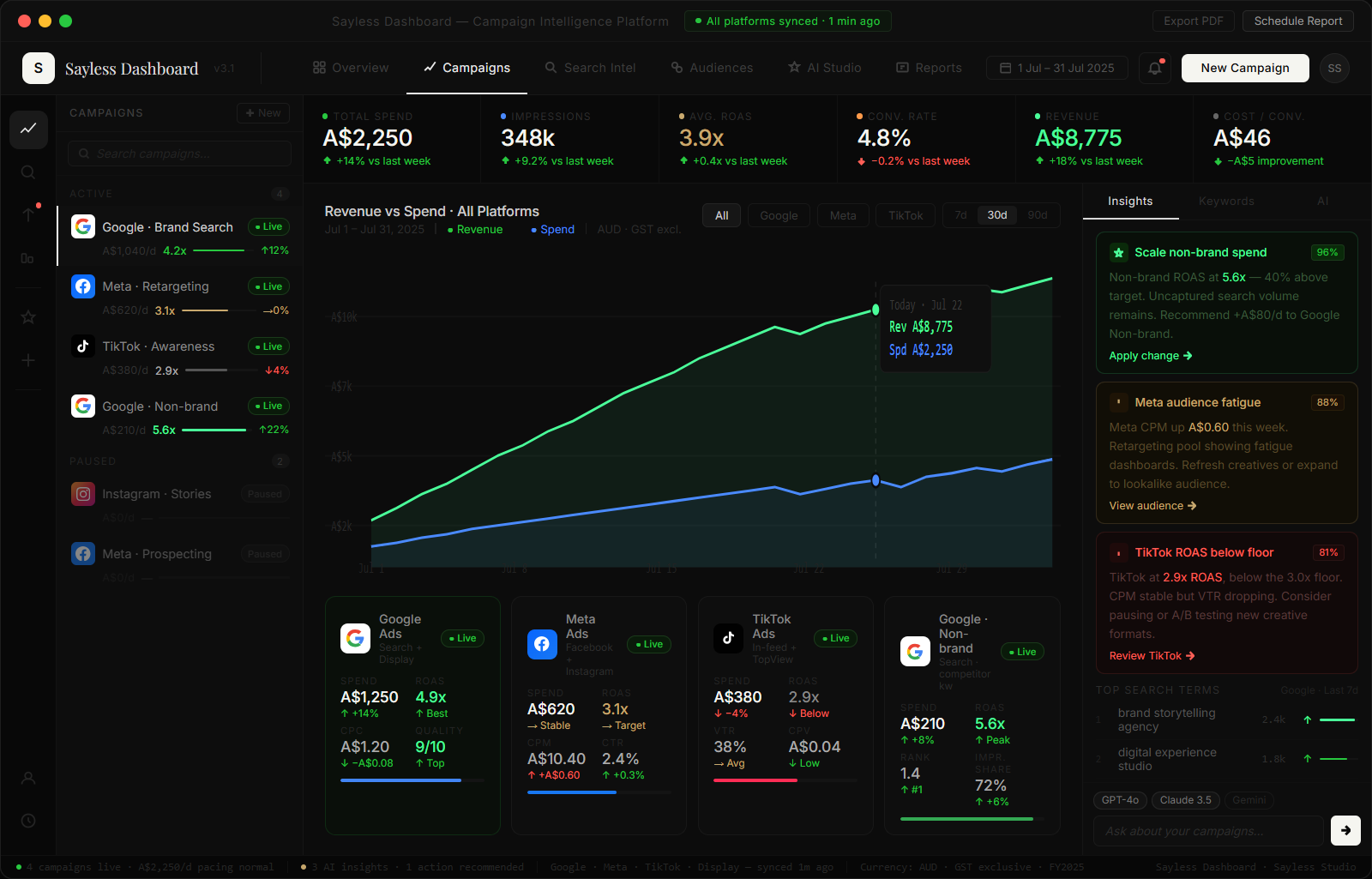Open the search icon in the left sidebar
The width and height of the screenshot is (1372, 879).
tap(28, 172)
